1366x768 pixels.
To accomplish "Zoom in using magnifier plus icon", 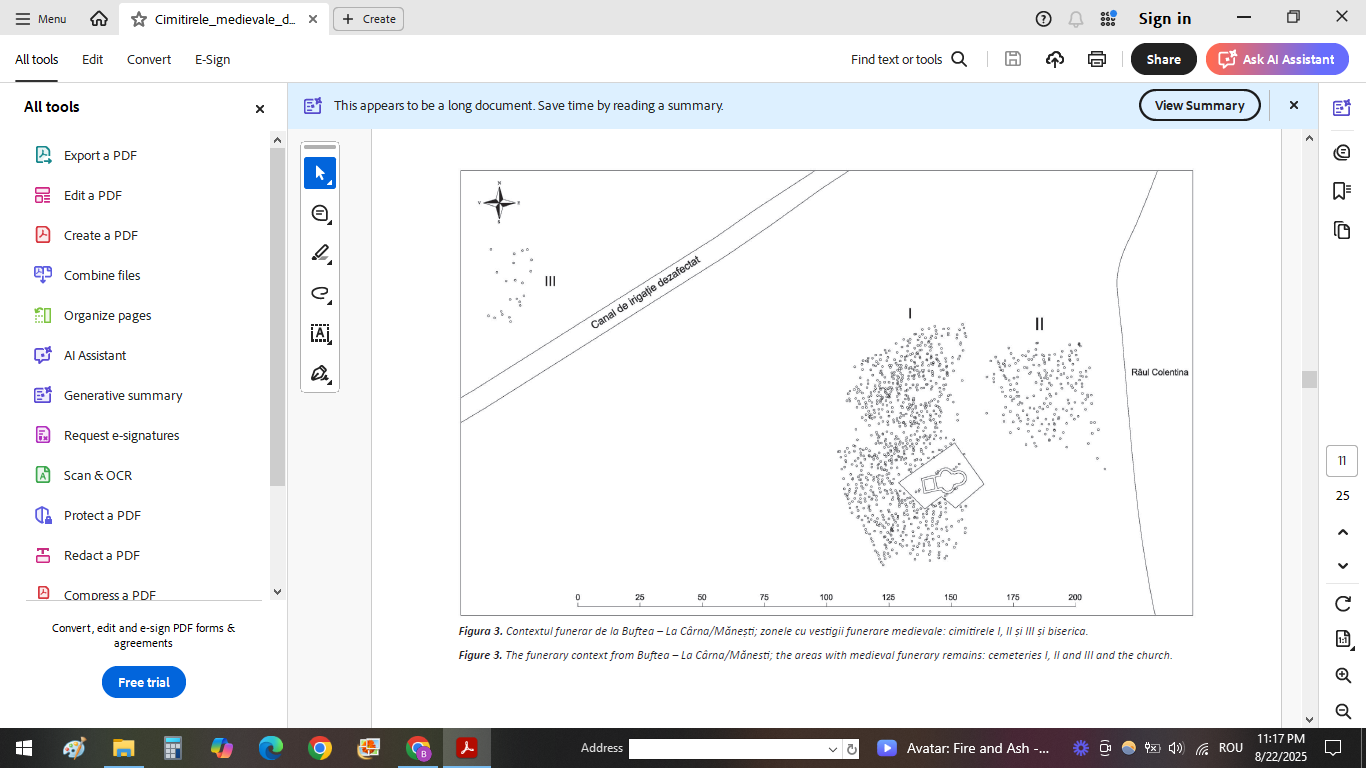I will (1343, 676).
